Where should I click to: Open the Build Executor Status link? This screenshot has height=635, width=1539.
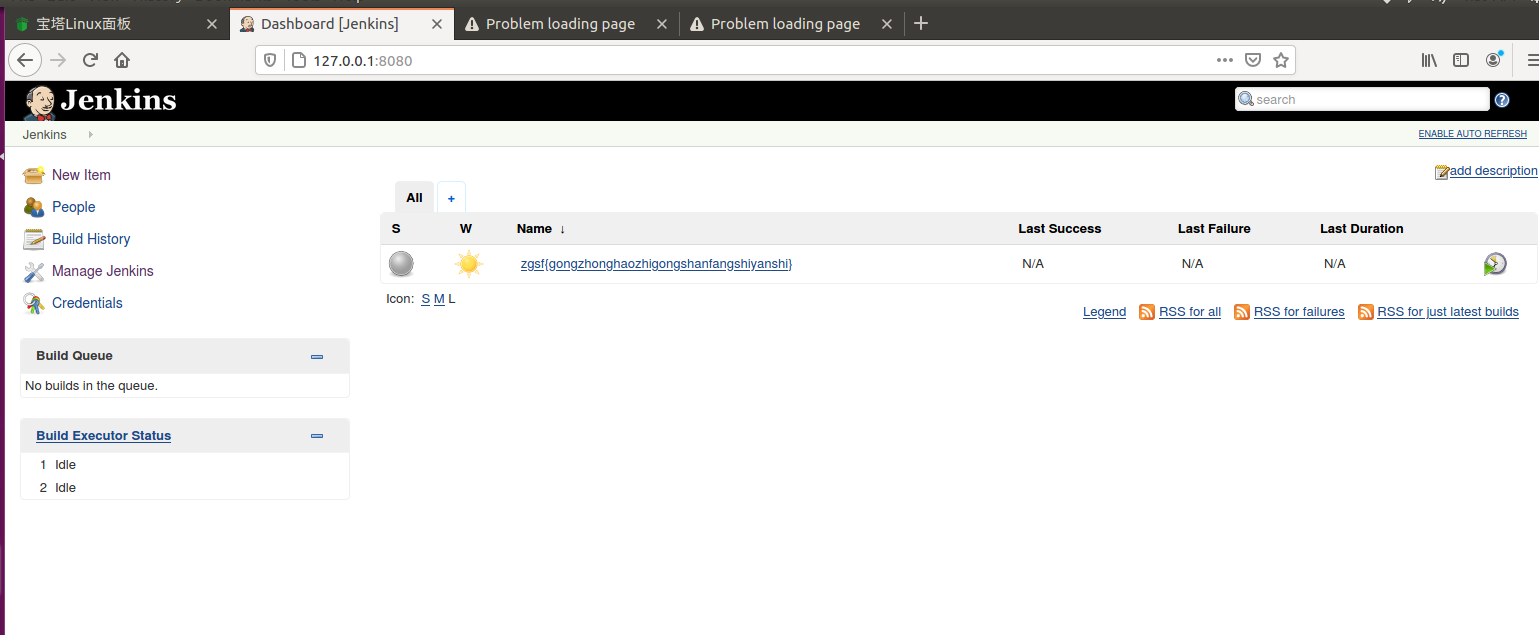click(103, 436)
